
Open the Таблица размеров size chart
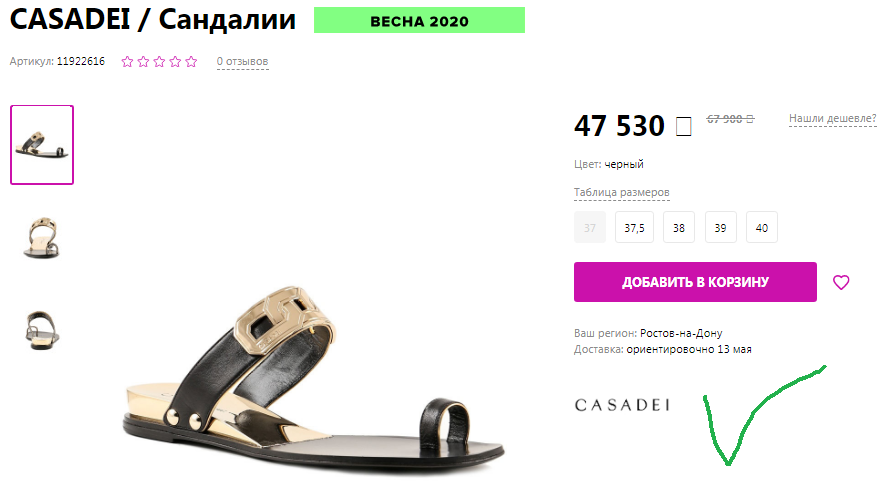click(x=621, y=193)
